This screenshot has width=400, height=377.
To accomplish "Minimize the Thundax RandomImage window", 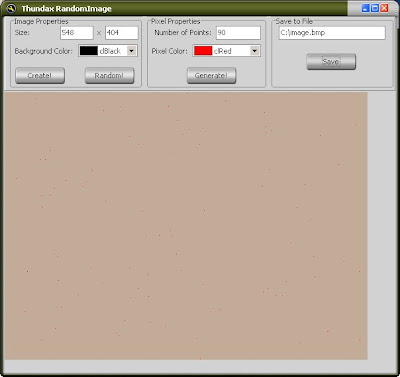I will pyautogui.click(x=366, y=8).
